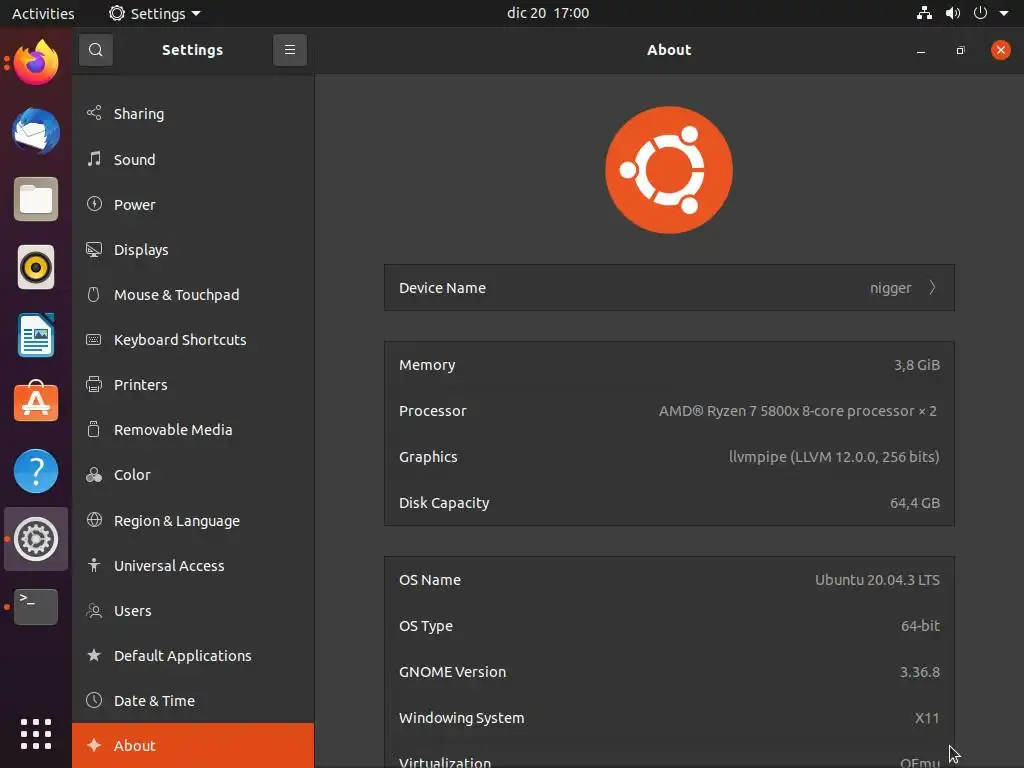Click the Ubuntu logo image

pos(669,170)
